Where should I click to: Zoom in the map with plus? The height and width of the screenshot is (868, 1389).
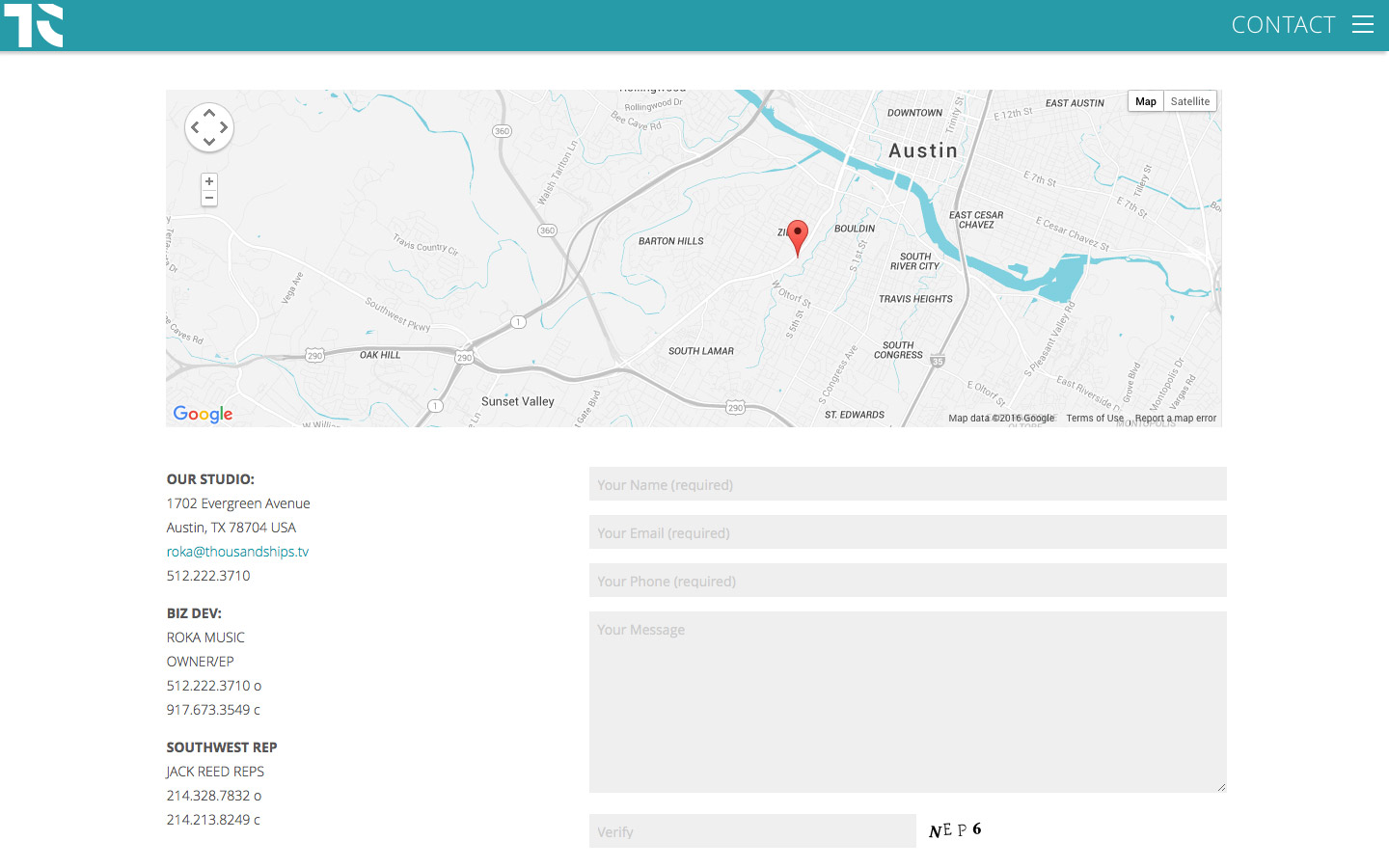[x=209, y=181]
